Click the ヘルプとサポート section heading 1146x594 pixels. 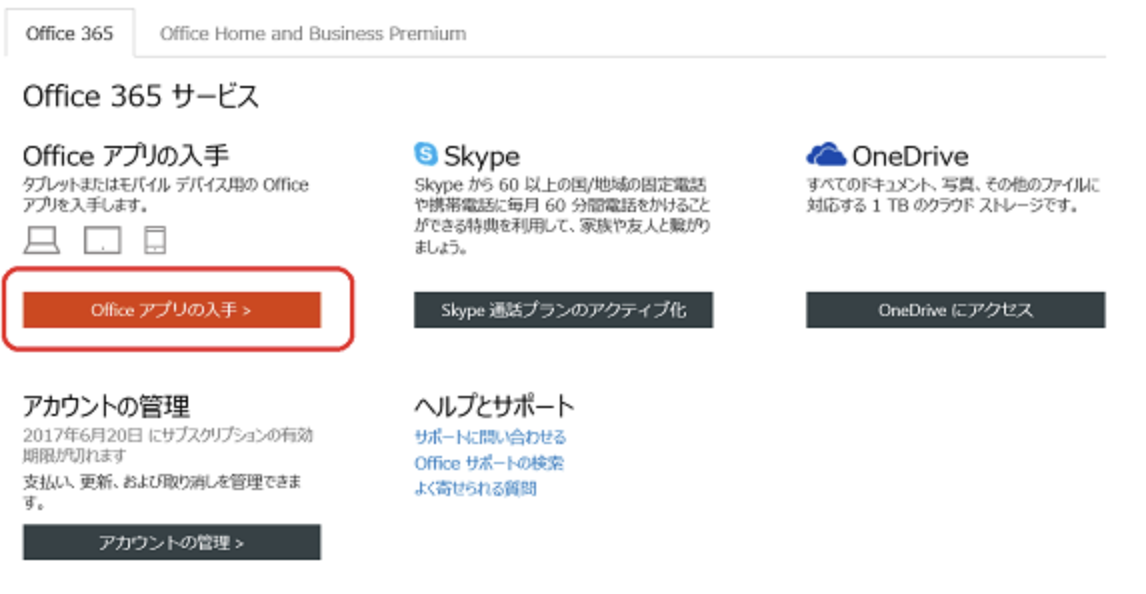(494, 406)
